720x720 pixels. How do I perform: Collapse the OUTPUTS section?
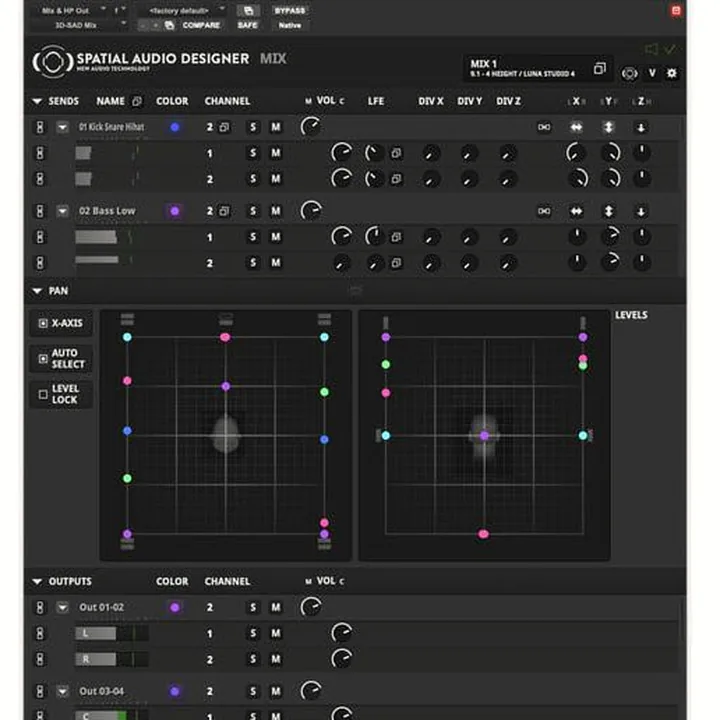point(37,582)
